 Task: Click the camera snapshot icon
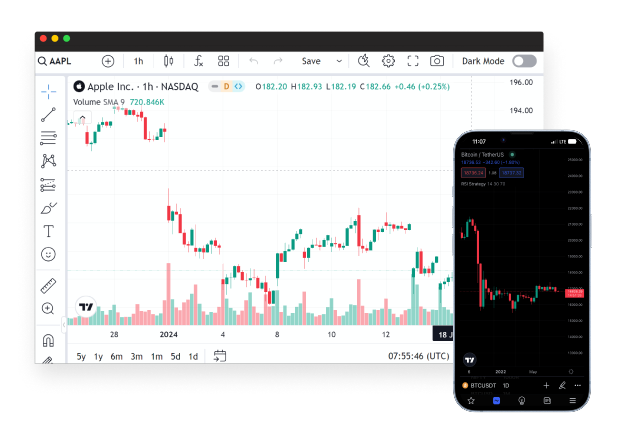[437, 61]
